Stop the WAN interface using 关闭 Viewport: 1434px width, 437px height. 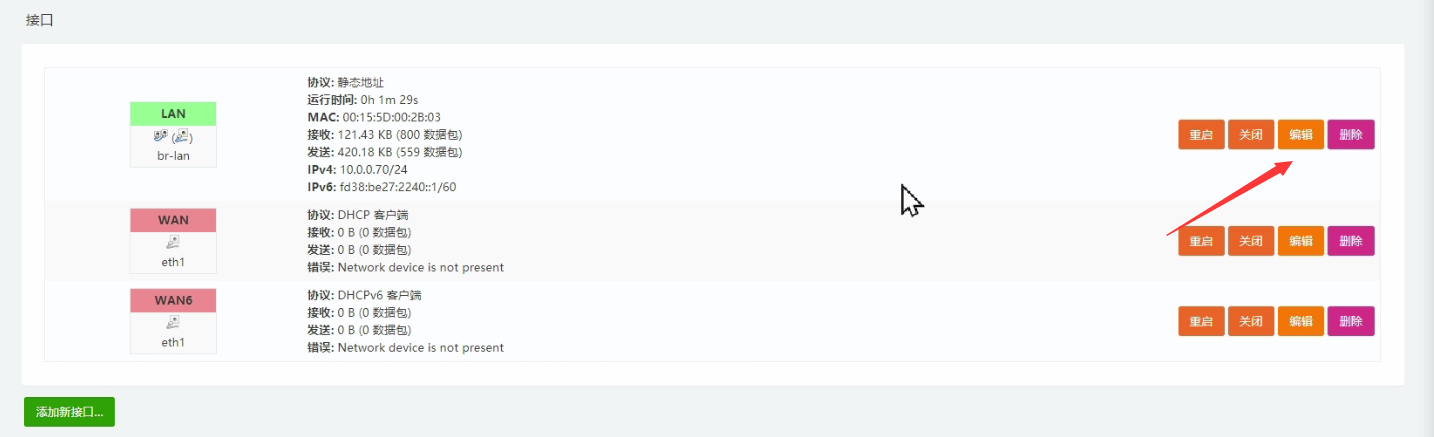point(1251,241)
